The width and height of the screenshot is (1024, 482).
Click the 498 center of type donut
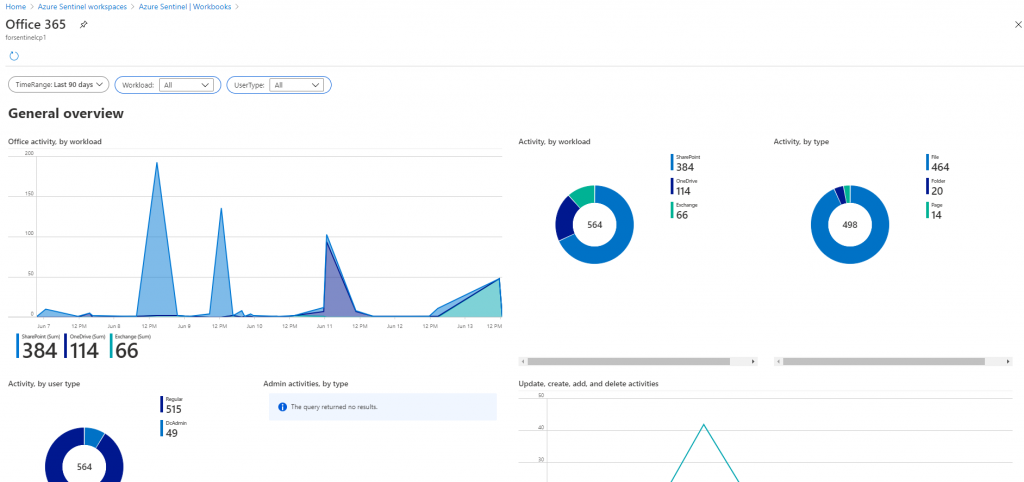tap(850, 225)
